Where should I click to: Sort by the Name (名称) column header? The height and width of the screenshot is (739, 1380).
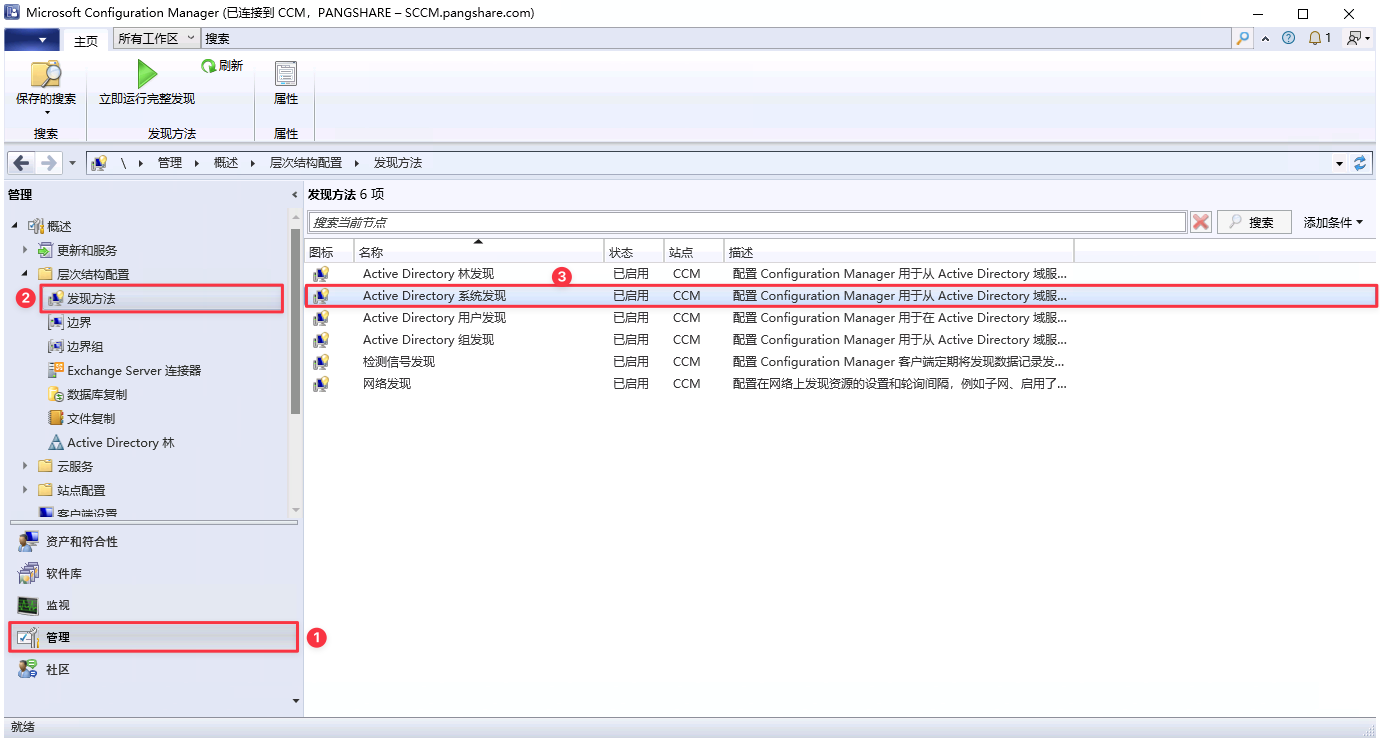tap(479, 252)
